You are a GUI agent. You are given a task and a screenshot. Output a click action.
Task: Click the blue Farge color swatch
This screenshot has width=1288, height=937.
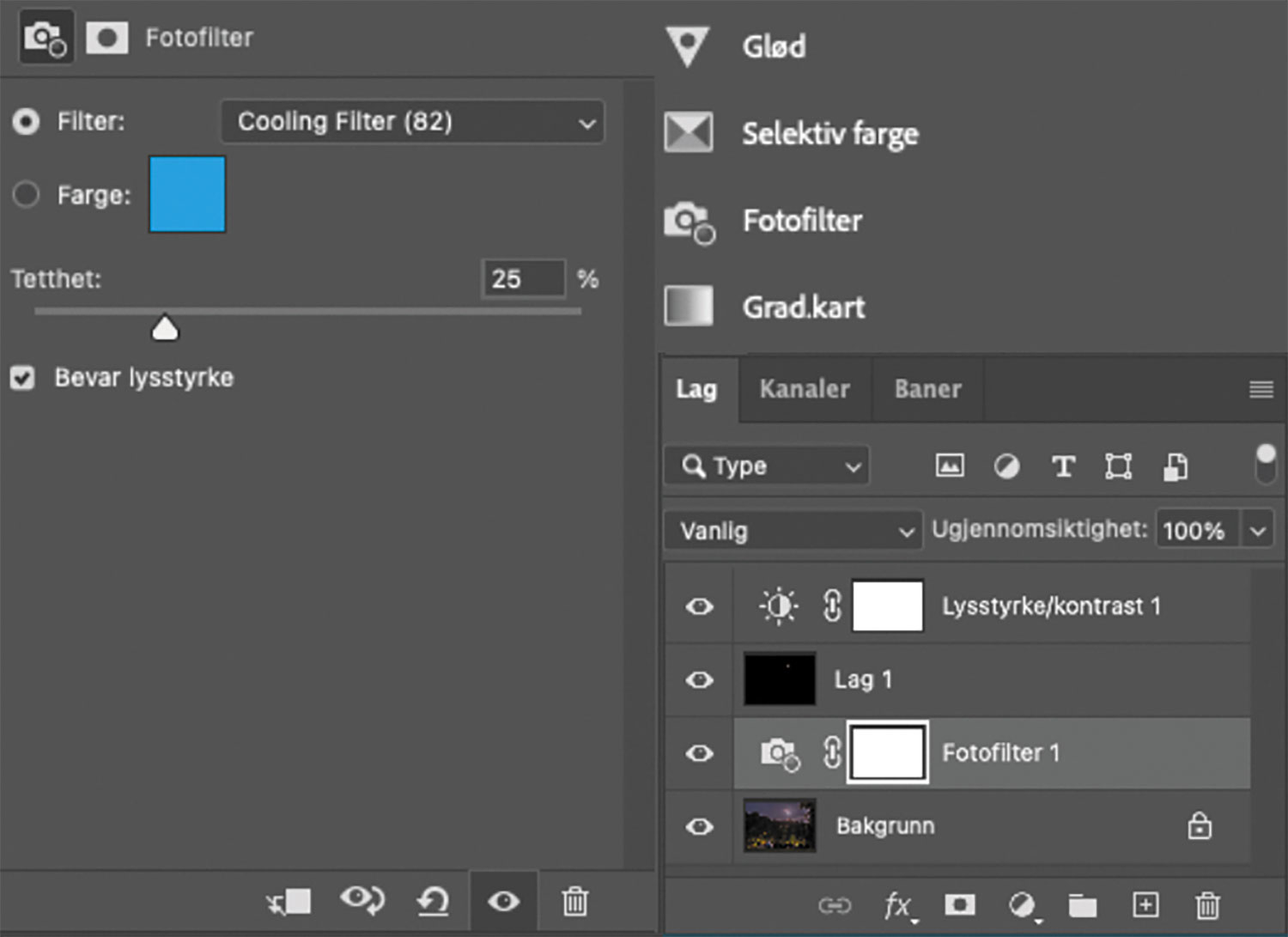[x=187, y=194]
